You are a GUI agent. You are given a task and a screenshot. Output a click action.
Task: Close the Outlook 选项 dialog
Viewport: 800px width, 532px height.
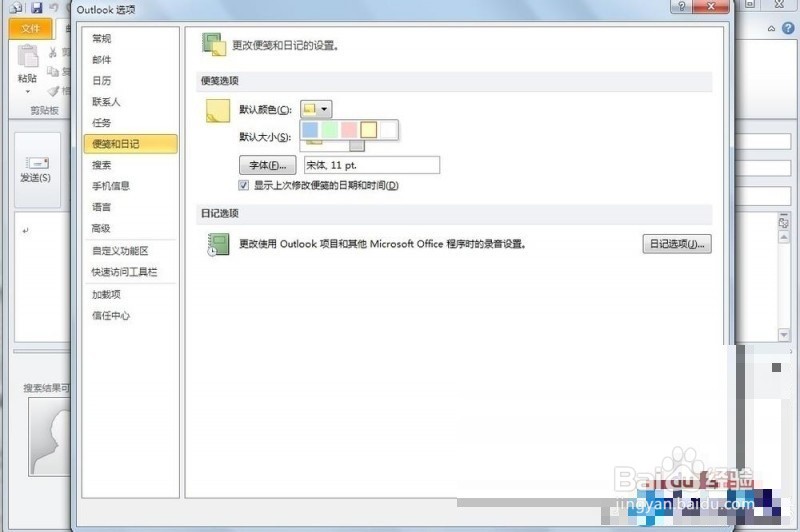click(x=711, y=6)
